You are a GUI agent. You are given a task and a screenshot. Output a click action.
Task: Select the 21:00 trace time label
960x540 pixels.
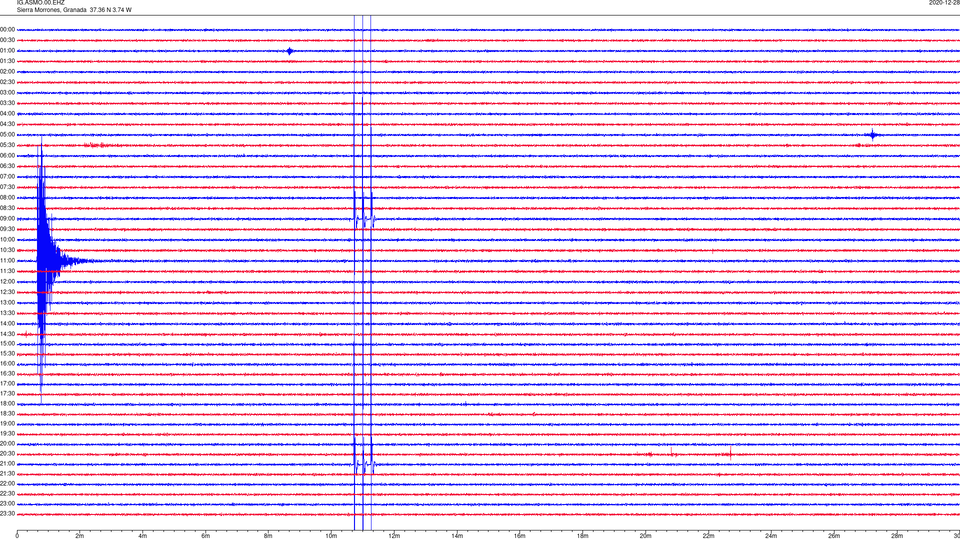(x=7, y=463)
